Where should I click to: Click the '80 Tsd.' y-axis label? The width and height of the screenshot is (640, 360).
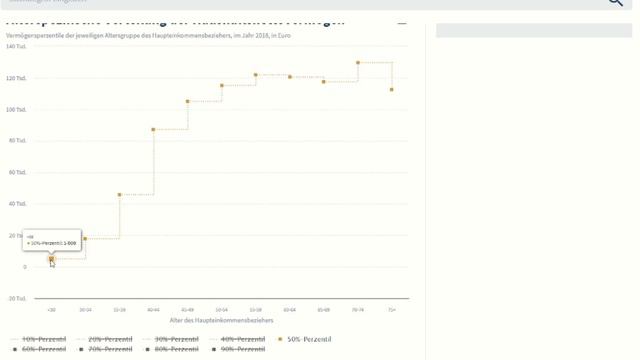point(18,140)
